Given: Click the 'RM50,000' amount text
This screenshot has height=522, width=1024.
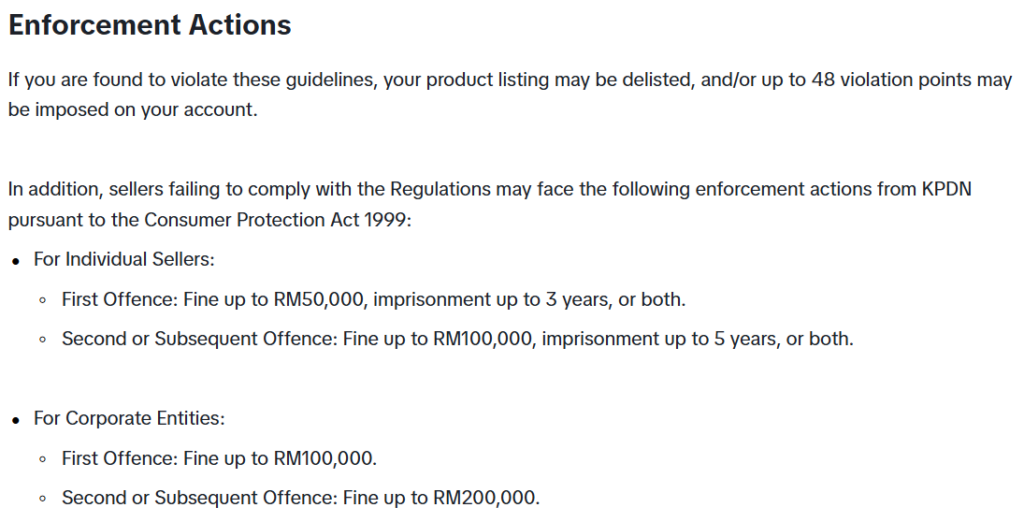Looking at the screenshot, I should [x=318, y=299].
